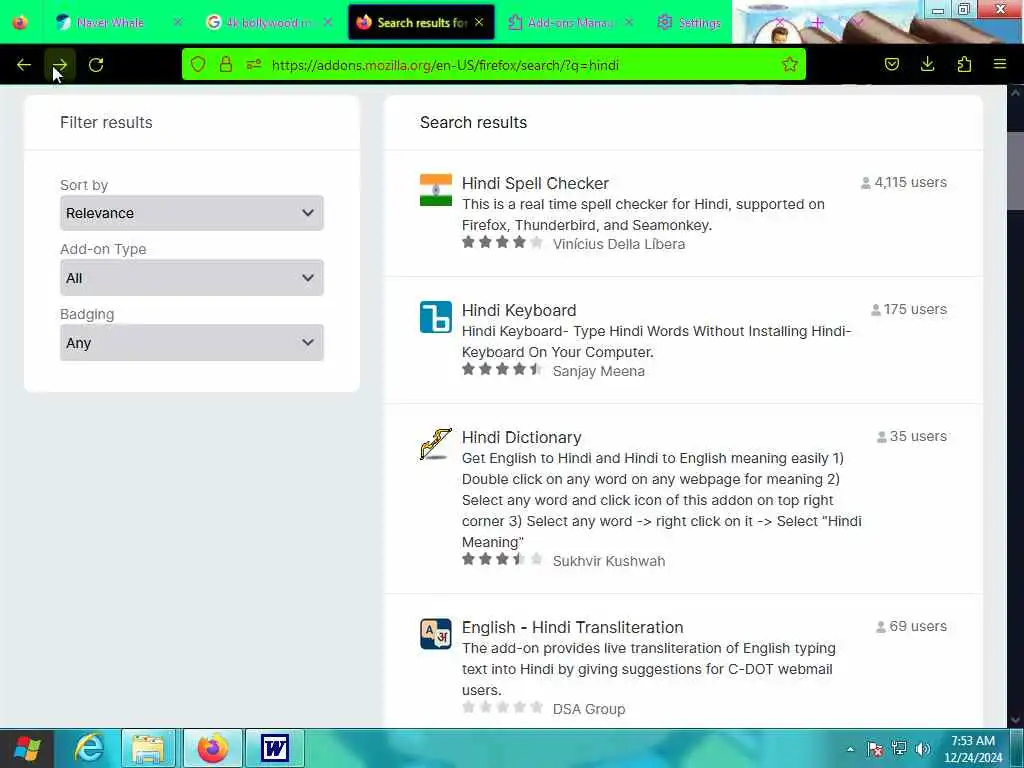Go back to the previous page
The height and width of the screenshot is (768, 1024).
click(x=24, y=65)
